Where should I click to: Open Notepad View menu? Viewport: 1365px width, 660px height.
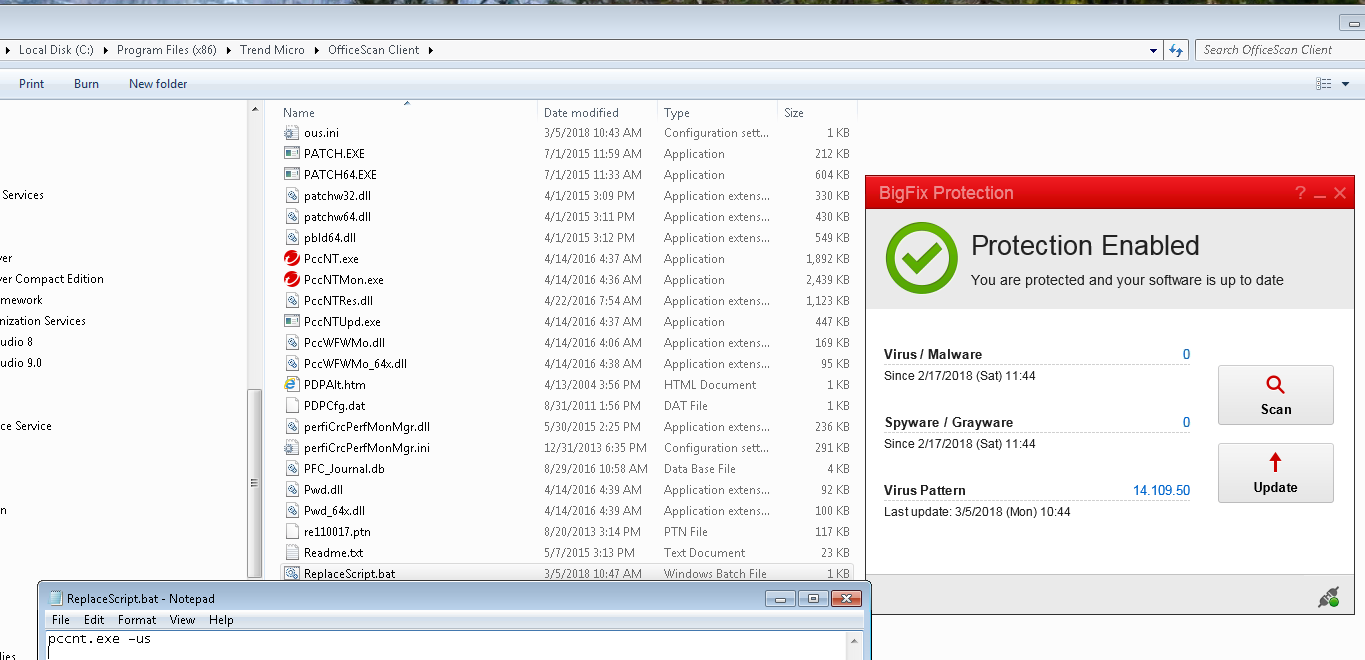(x=182, y=620)
